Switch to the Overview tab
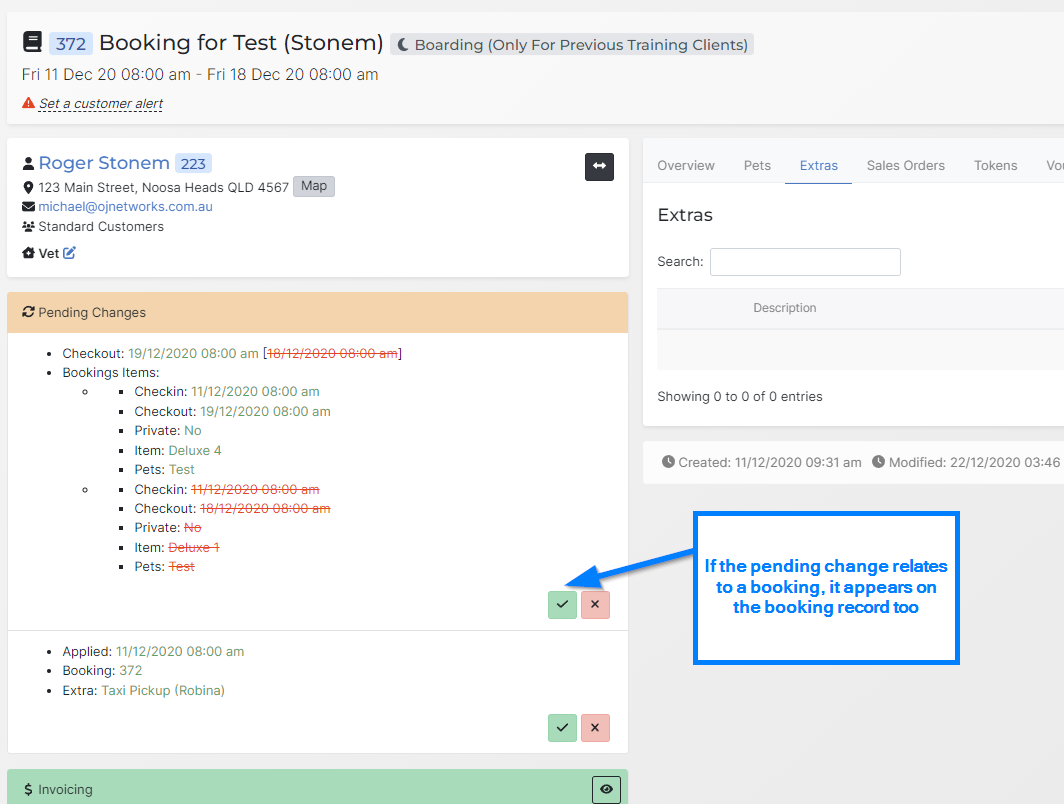Viewport: 1064px width, 804px height. click(x=686, y=166)
